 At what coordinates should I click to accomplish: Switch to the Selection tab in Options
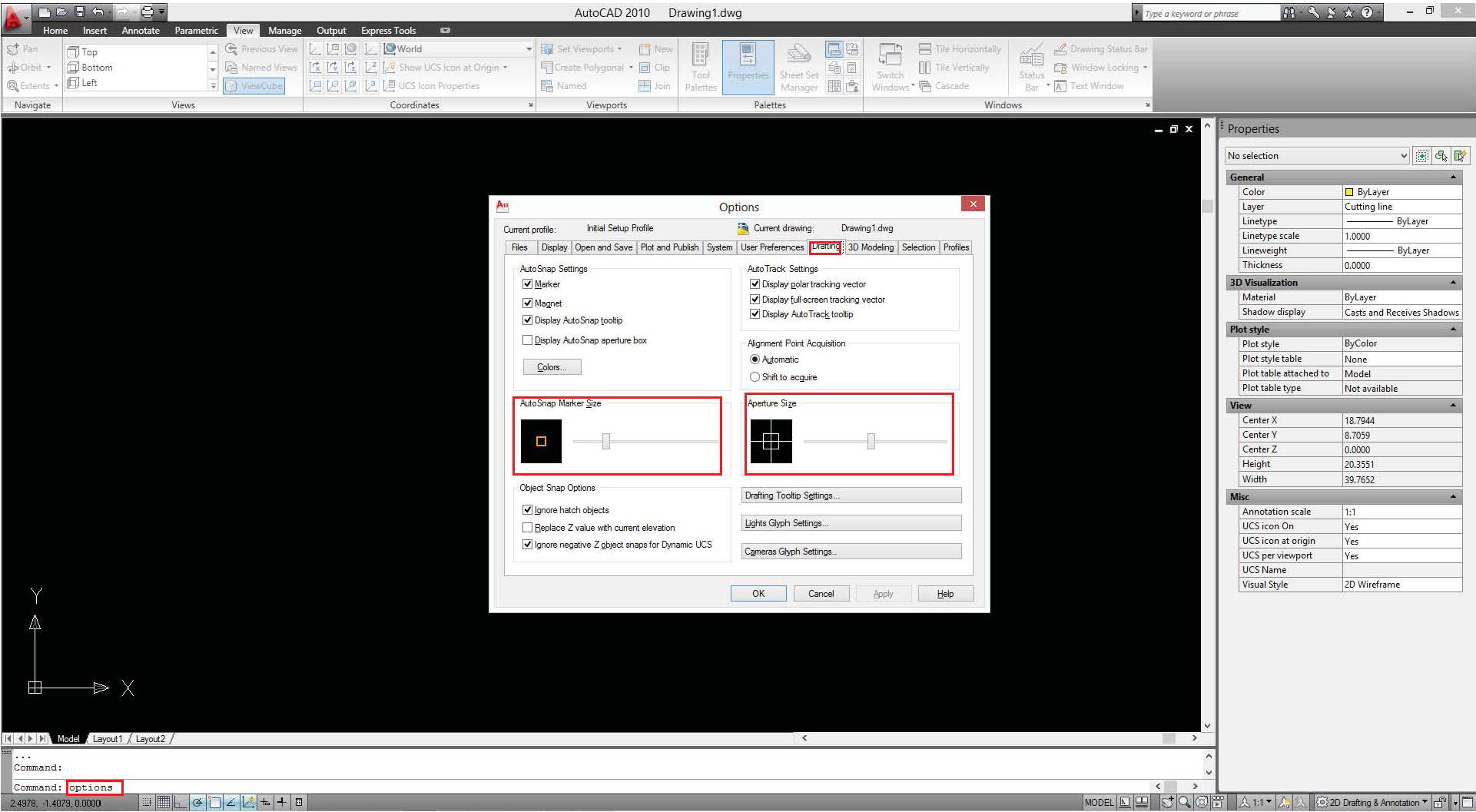(918, 247)
